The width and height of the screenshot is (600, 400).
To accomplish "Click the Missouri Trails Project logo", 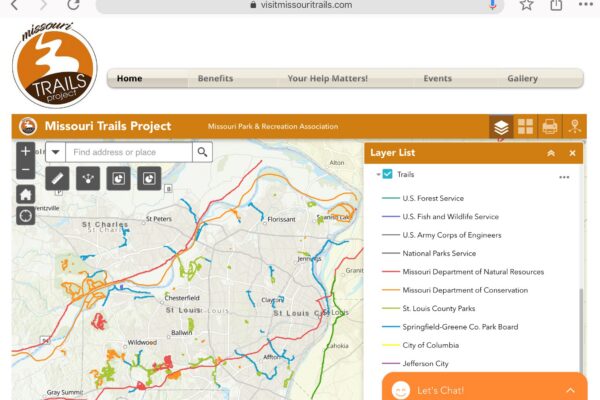I will pos(55,64).
